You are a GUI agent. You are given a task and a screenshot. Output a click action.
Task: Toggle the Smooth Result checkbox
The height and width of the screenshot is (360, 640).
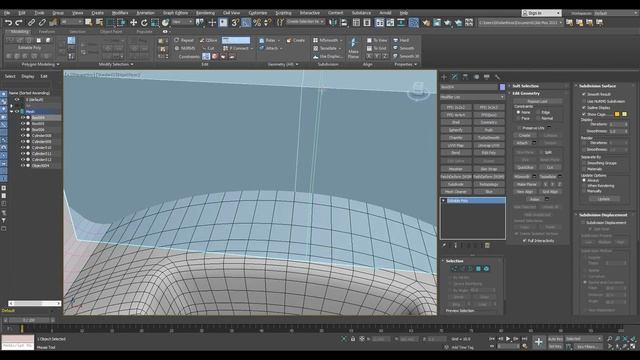584,94
